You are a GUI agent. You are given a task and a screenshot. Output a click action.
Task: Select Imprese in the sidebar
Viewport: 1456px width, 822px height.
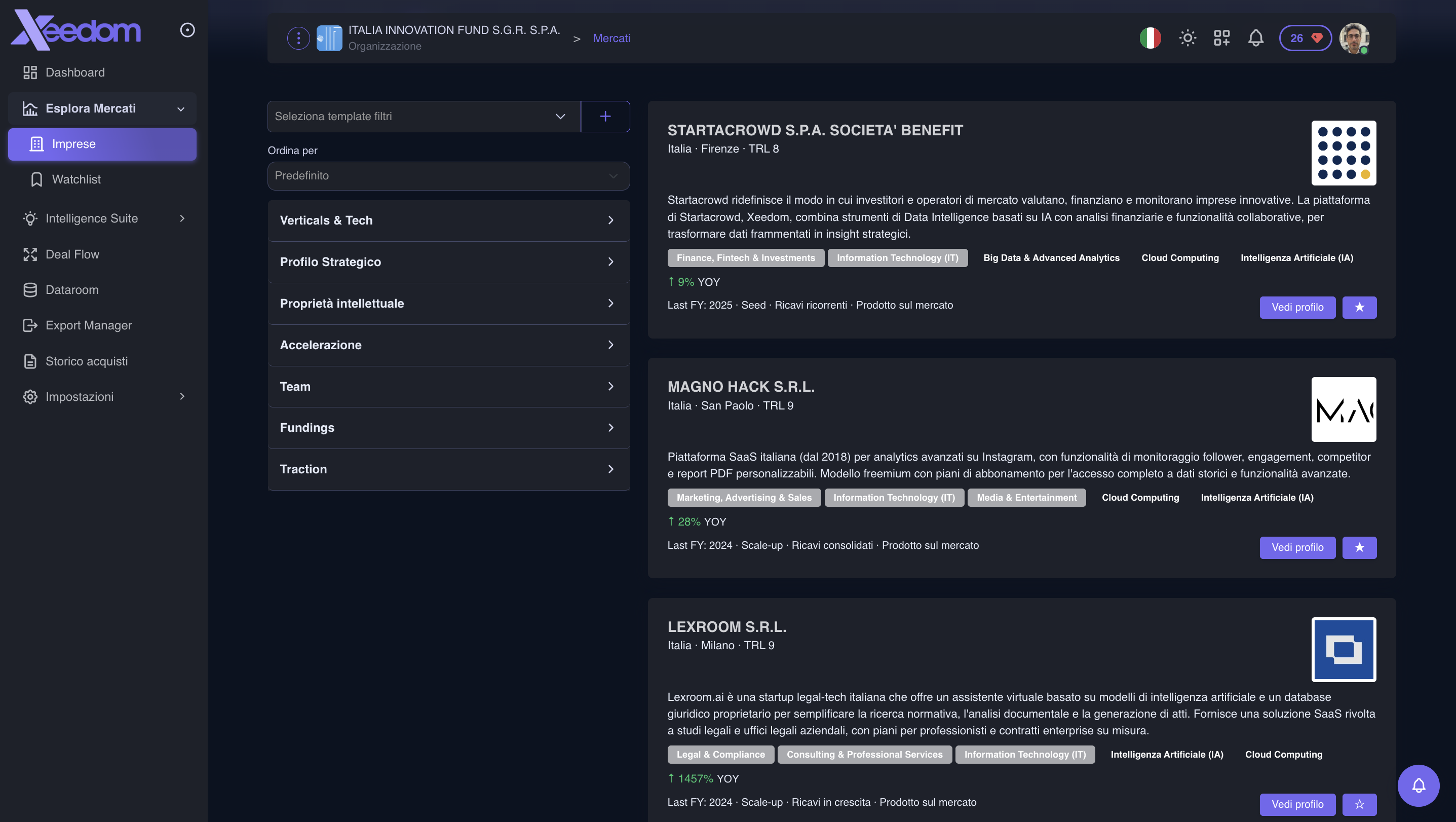coord(102,144)
